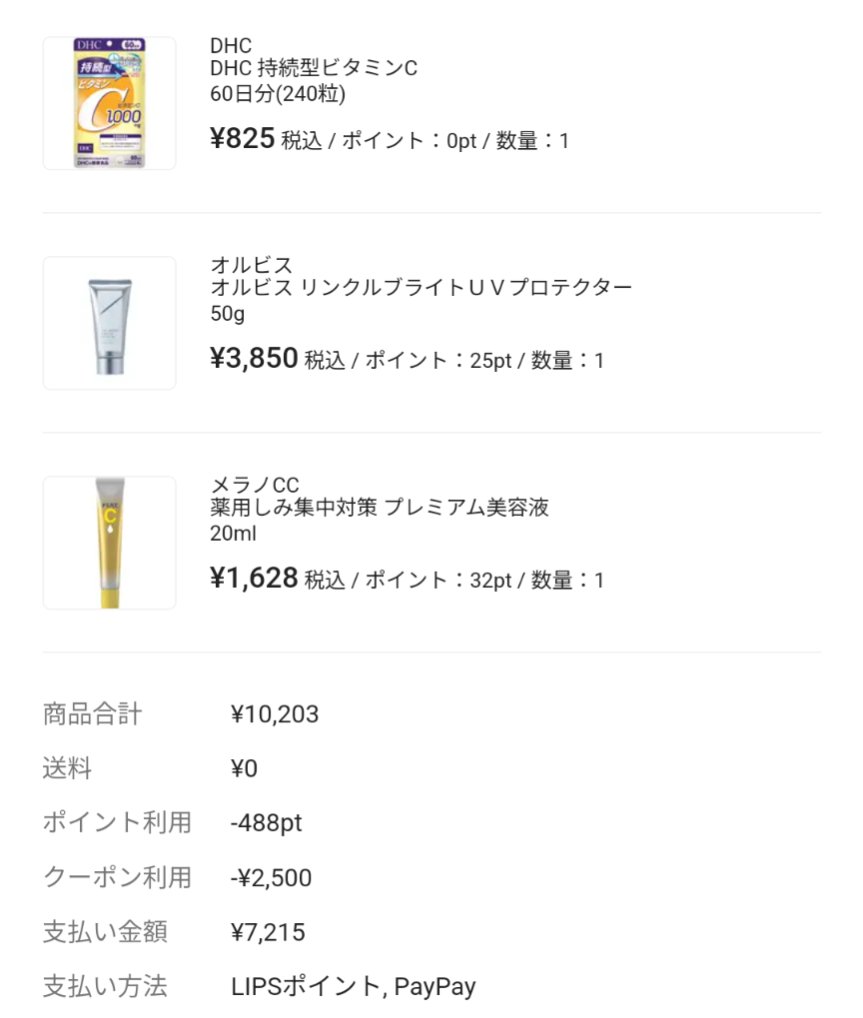Click the payment method LIPSポイント, PayPay
Image resolution: width=863 pixels, height=1018 pixels.
click(x=353, y=987)
